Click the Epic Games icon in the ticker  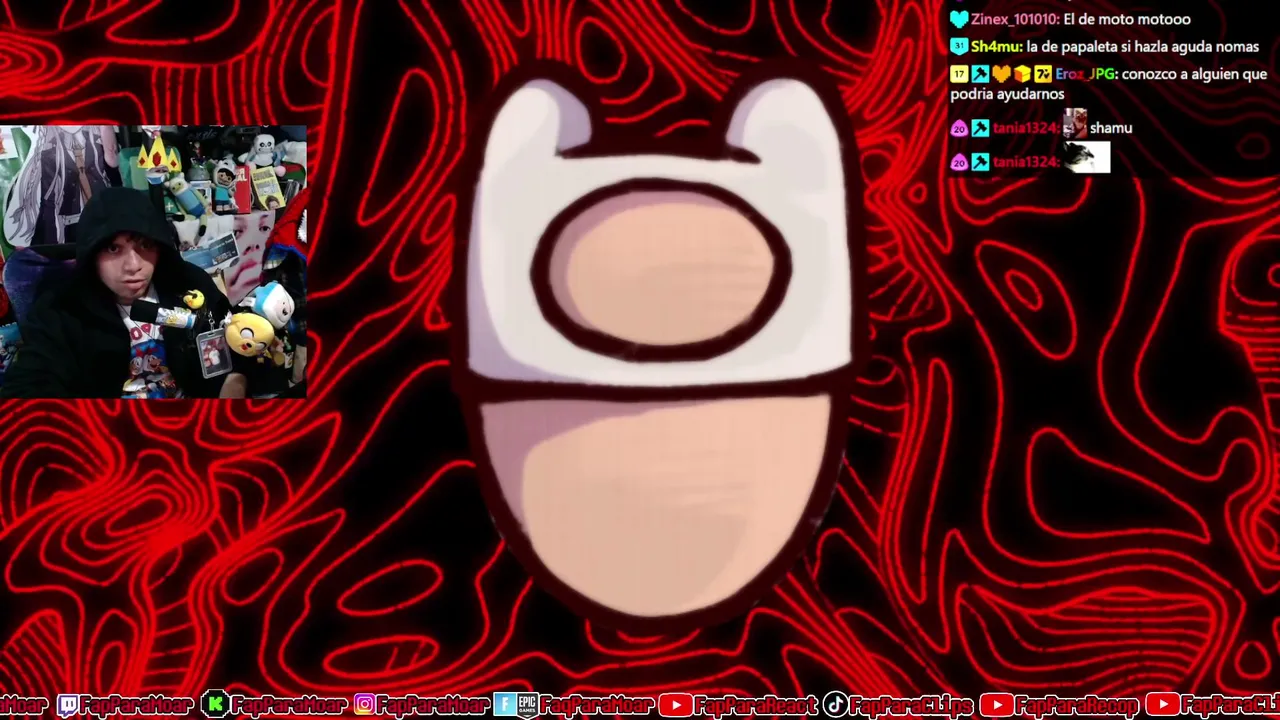(526, 705)
